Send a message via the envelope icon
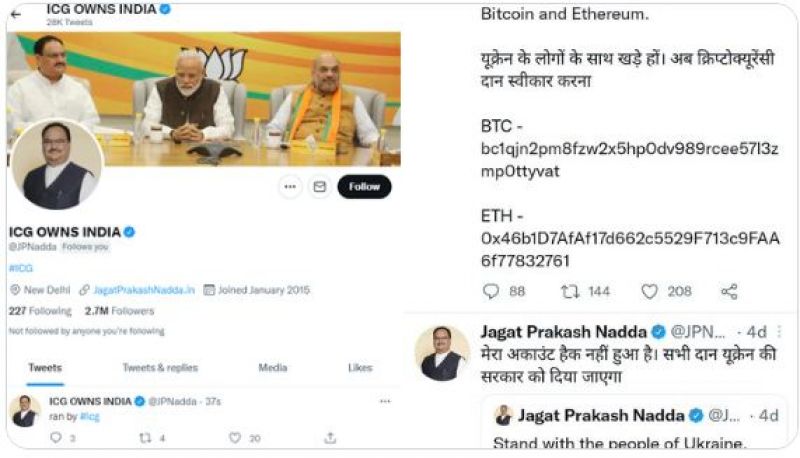This screenshot has height=458, width=800. coord(320,187)
